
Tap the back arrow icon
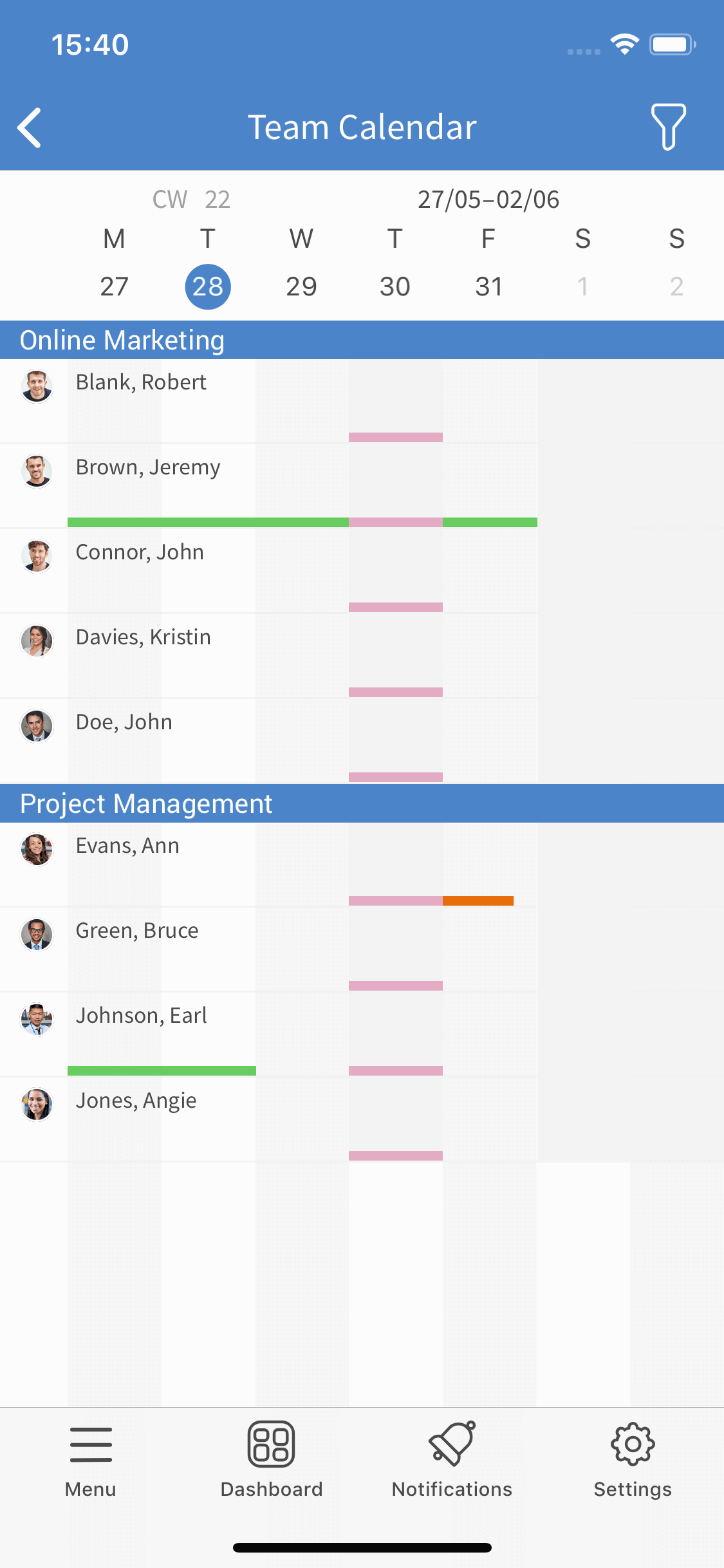tap(30, 127)
